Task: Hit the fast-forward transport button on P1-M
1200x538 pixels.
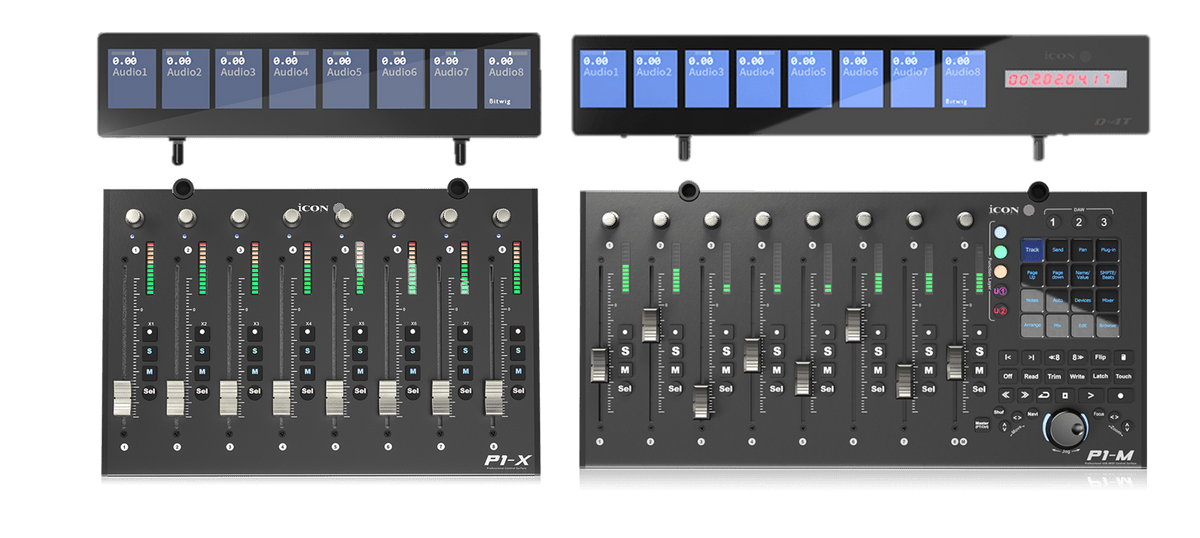Action: pos(1025,395)
